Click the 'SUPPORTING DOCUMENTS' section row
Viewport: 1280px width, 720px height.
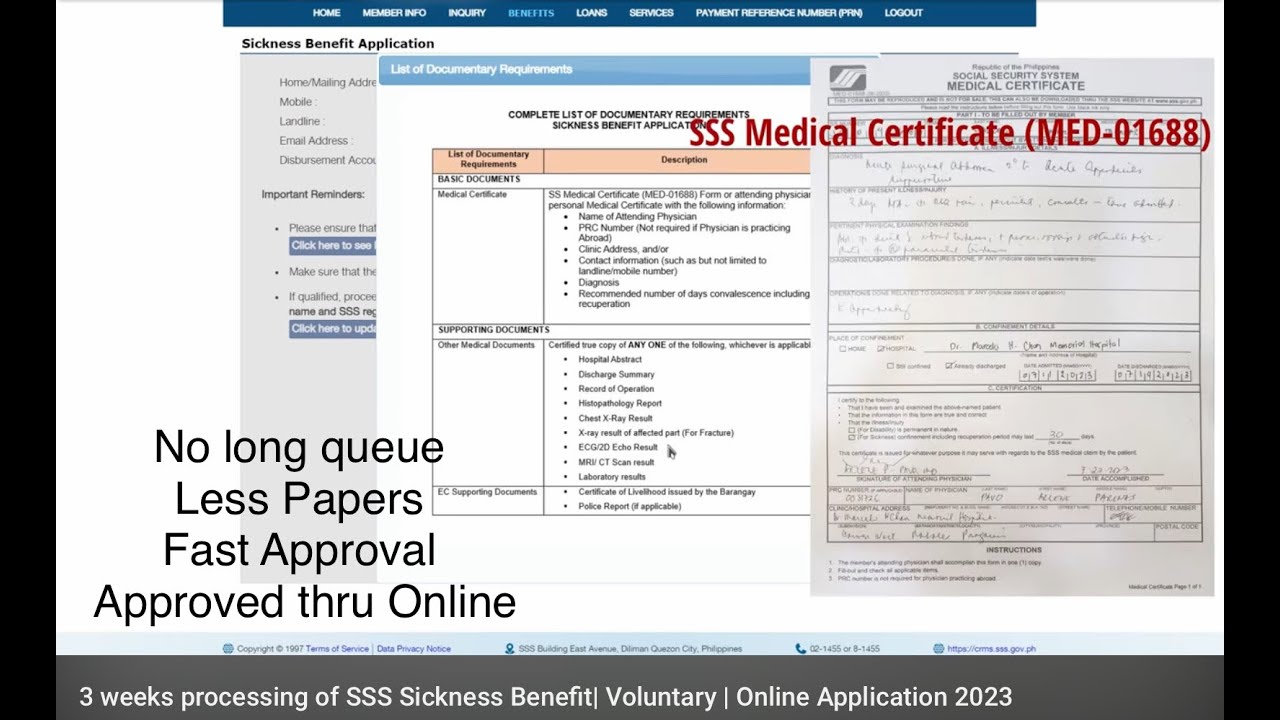(621, 330)
